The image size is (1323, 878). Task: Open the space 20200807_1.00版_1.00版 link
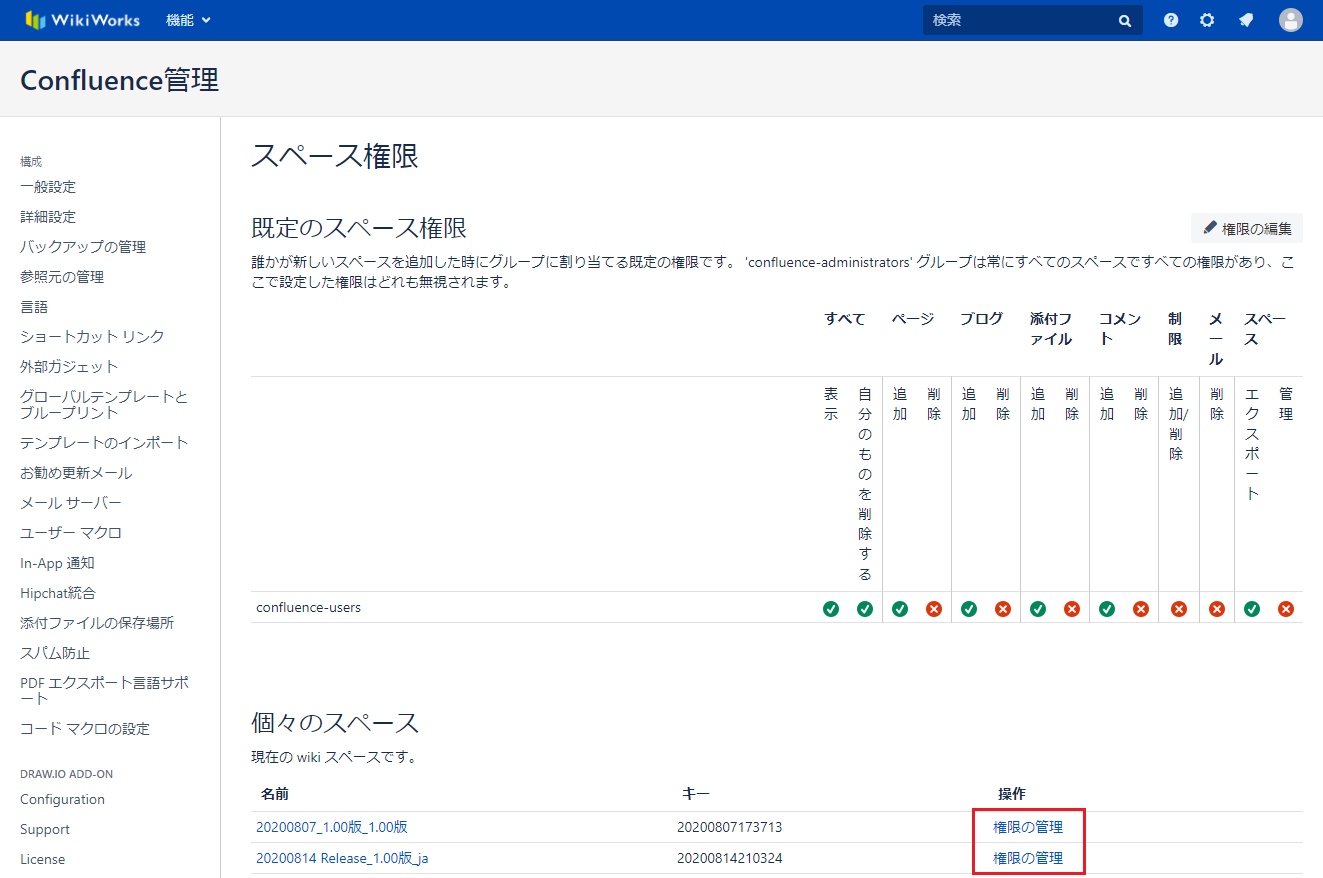coord(332,827)
